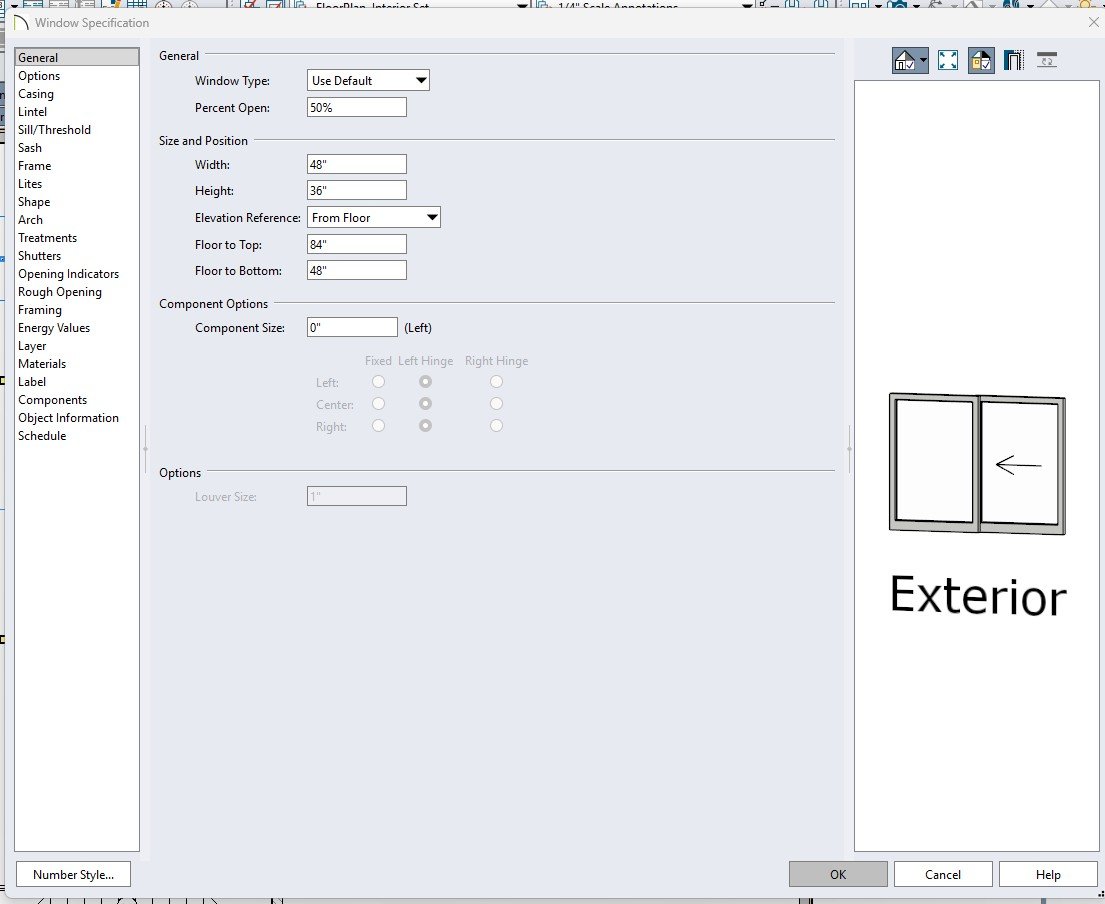Click the Percent Open input field
Screen dimensions: 1105x904
click(x=356, y=108)
